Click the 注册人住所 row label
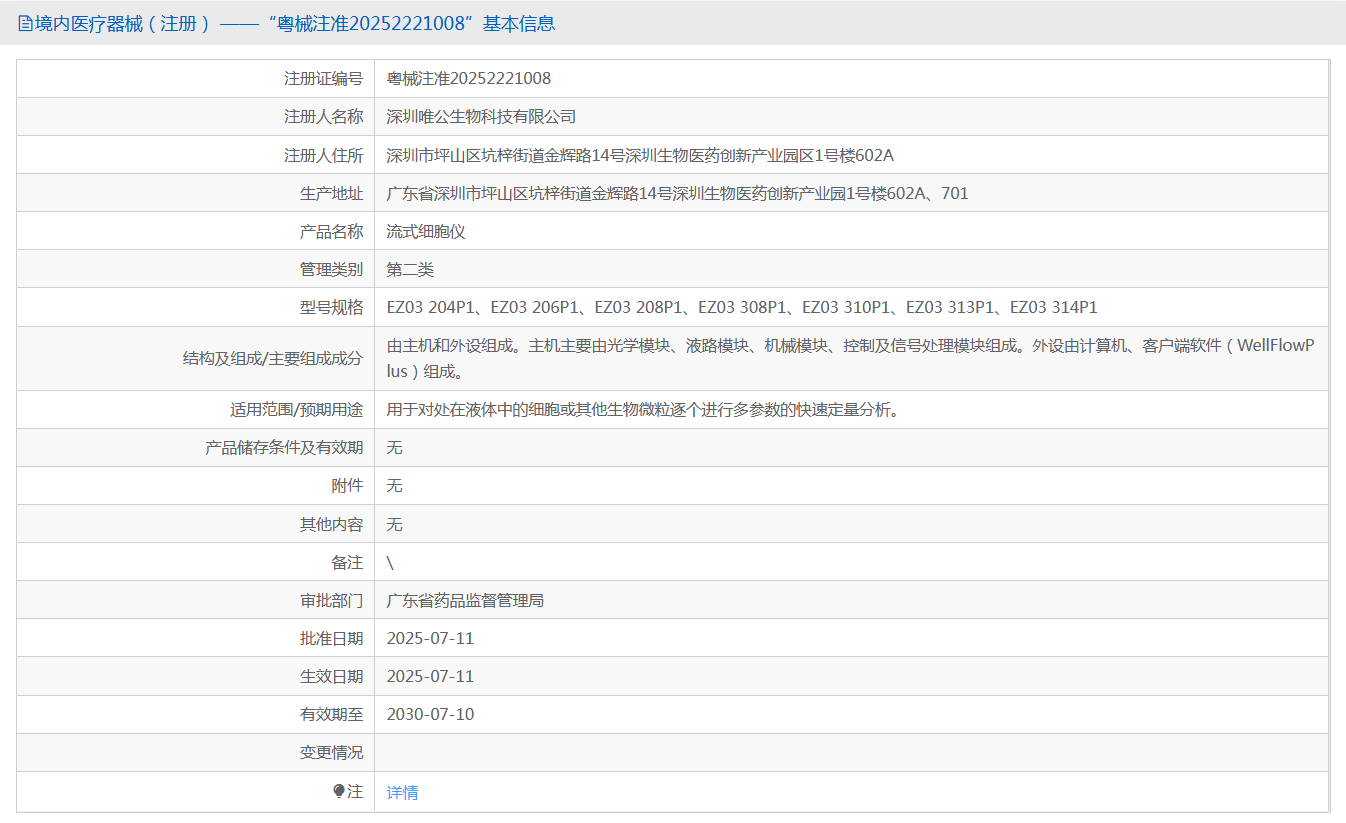 tap(323, 155)
